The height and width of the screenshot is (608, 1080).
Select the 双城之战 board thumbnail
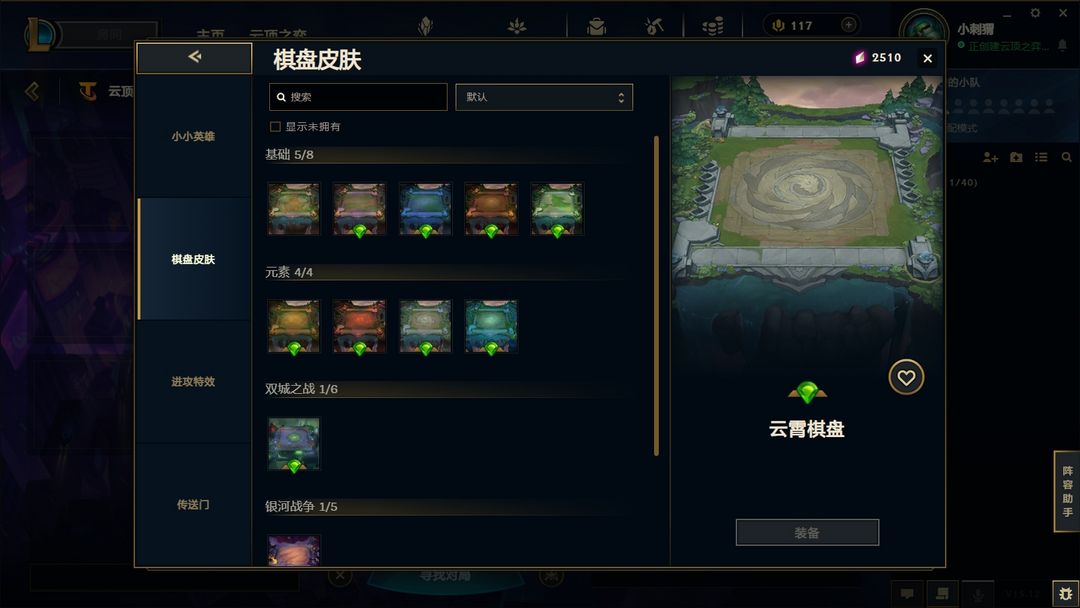point(293,444)
